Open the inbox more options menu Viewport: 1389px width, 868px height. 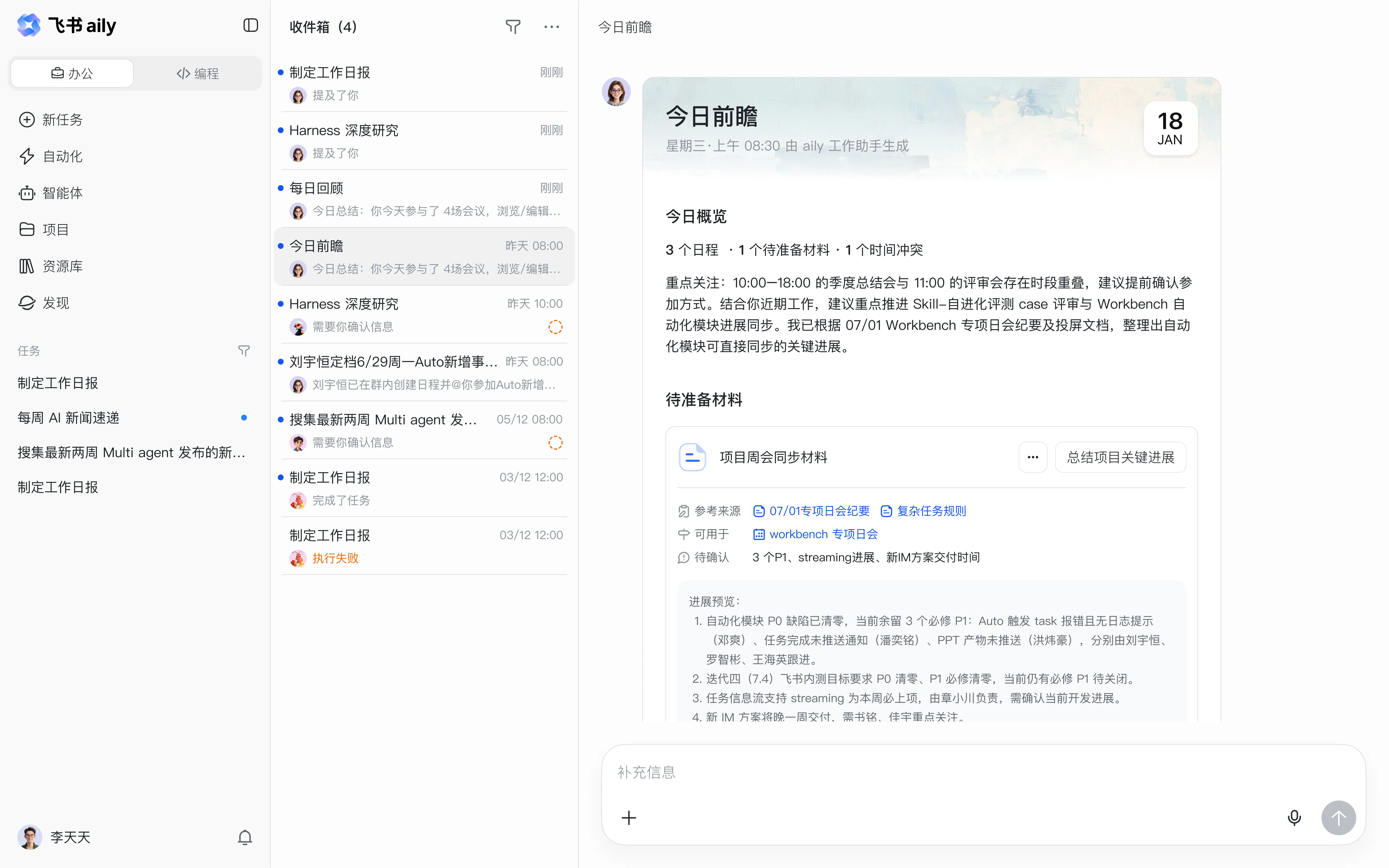552,27
